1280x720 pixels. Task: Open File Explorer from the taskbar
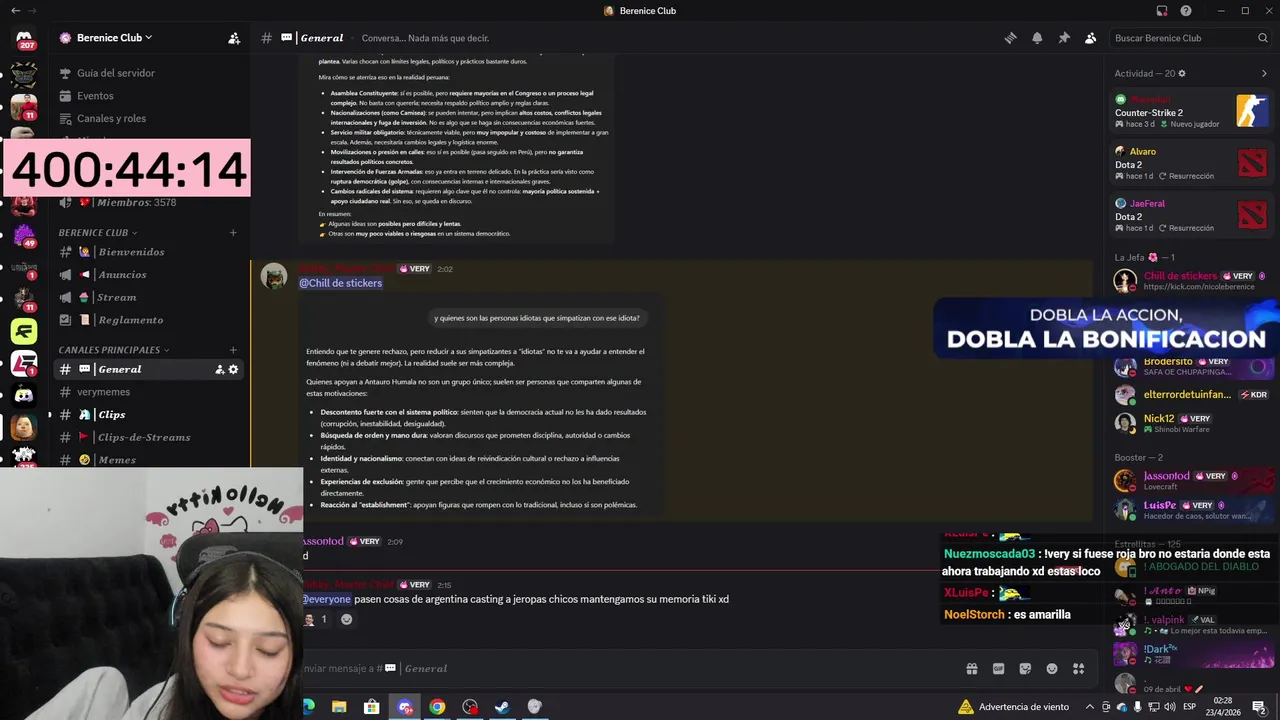339,707
